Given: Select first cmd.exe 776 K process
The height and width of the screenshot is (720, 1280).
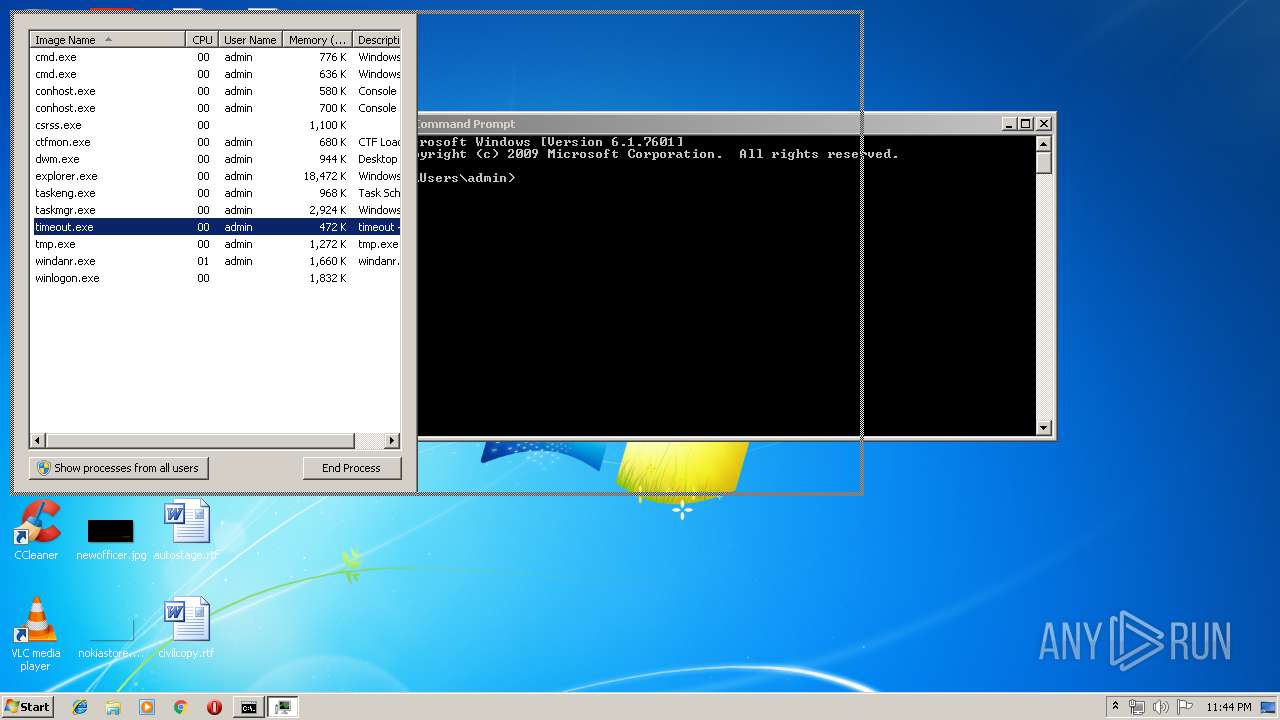Looking at the screenshot, I should (216, 57).
